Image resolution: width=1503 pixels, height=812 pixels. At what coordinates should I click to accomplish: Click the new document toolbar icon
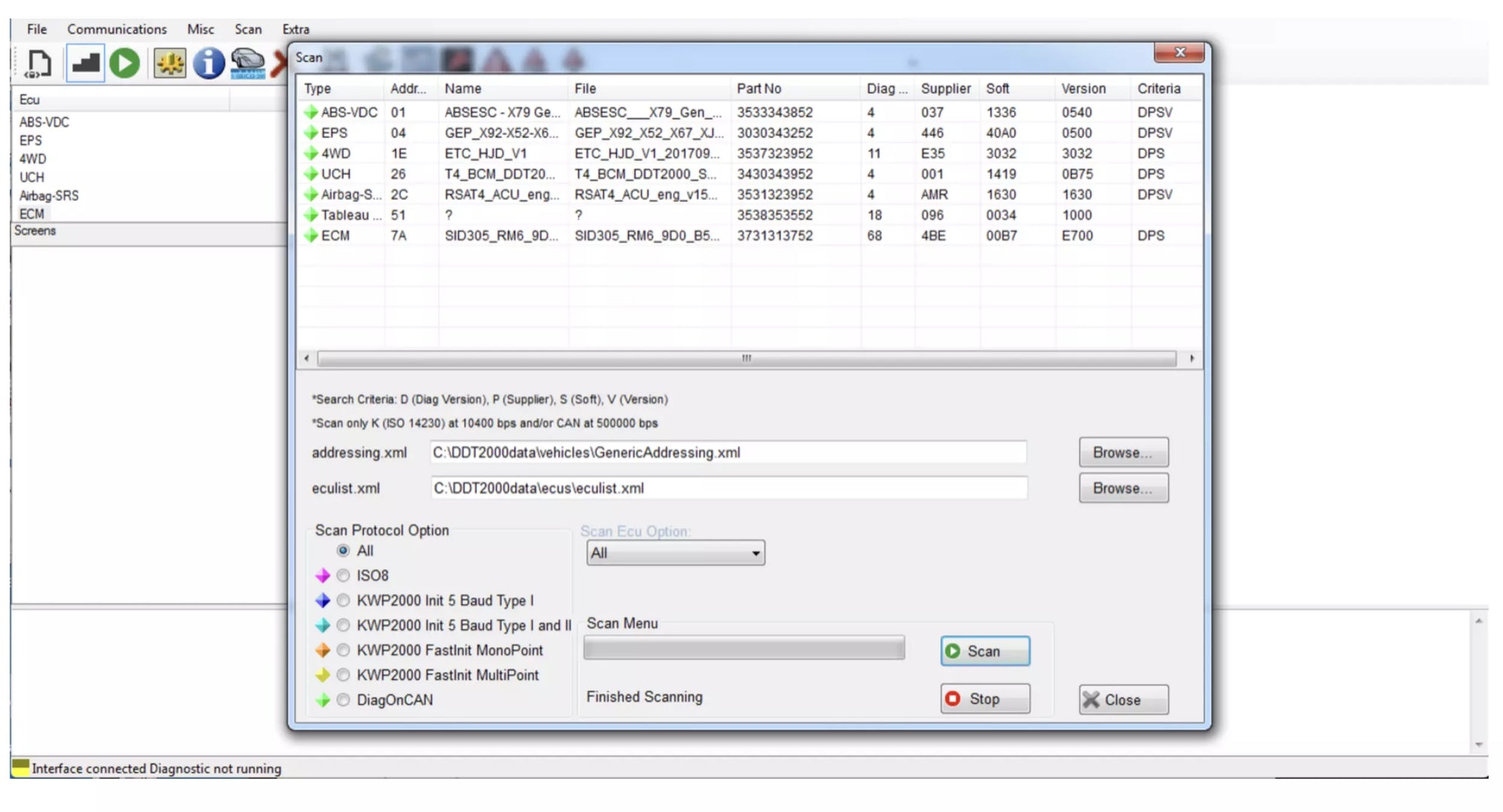tap(38, 63)
